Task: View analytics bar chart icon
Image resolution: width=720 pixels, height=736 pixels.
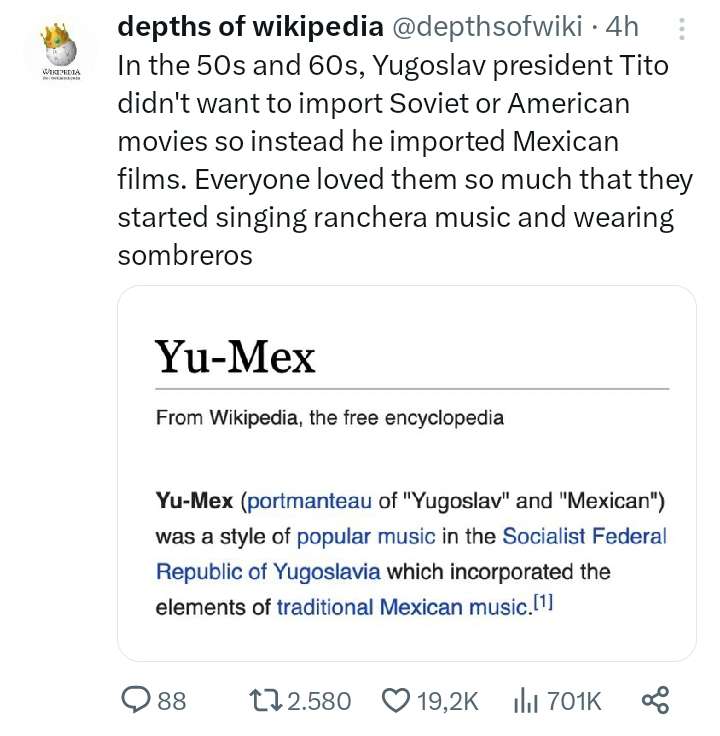Action: 526,700
